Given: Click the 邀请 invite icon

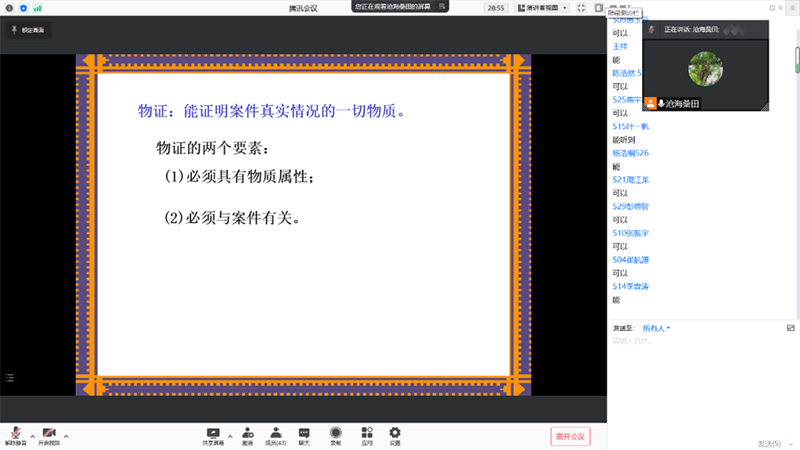Looking at the screenshot, I should (x=247, y=434).
